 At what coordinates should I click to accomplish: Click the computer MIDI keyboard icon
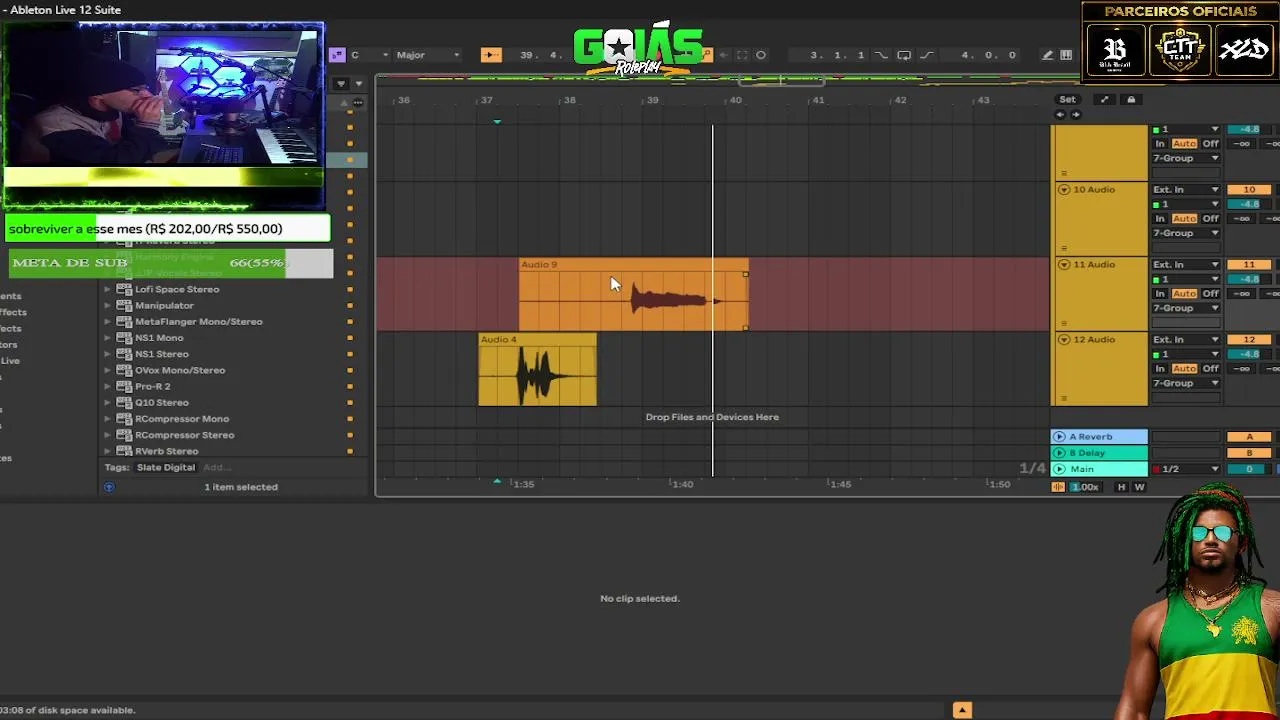pos(1066,55)
